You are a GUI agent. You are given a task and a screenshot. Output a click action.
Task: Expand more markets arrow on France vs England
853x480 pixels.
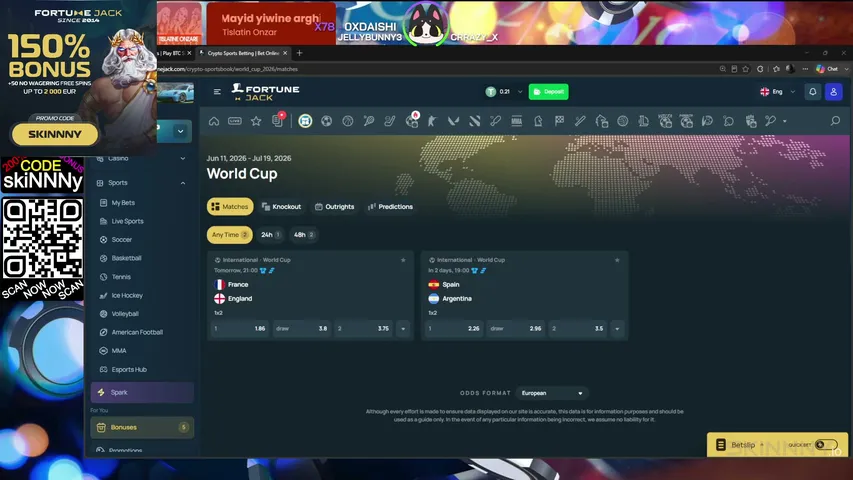coord(403,329)
